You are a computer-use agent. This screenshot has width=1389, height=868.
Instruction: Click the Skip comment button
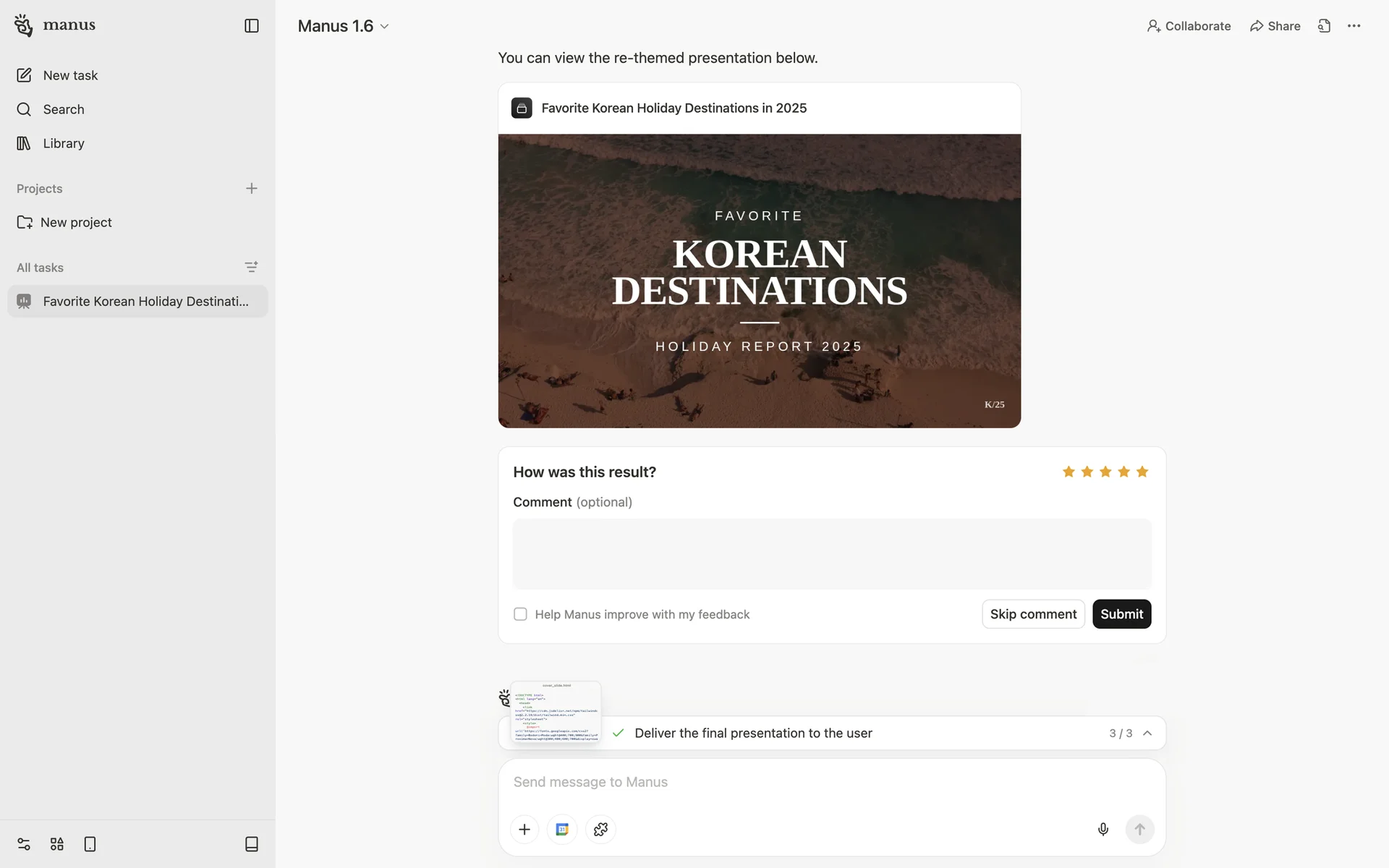(x=1032, y=614)
